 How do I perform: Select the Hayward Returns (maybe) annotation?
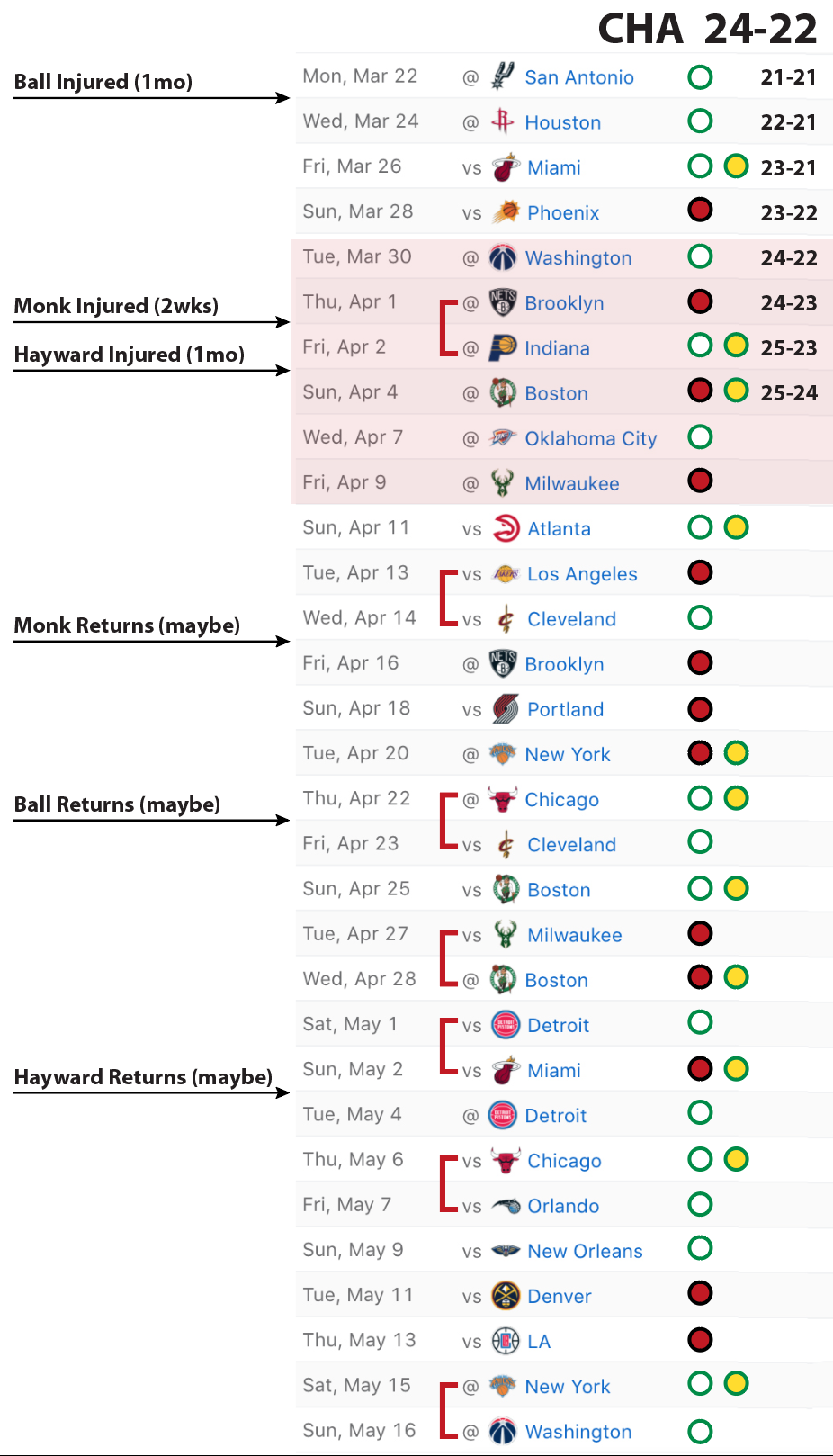tap(143, 1077)
